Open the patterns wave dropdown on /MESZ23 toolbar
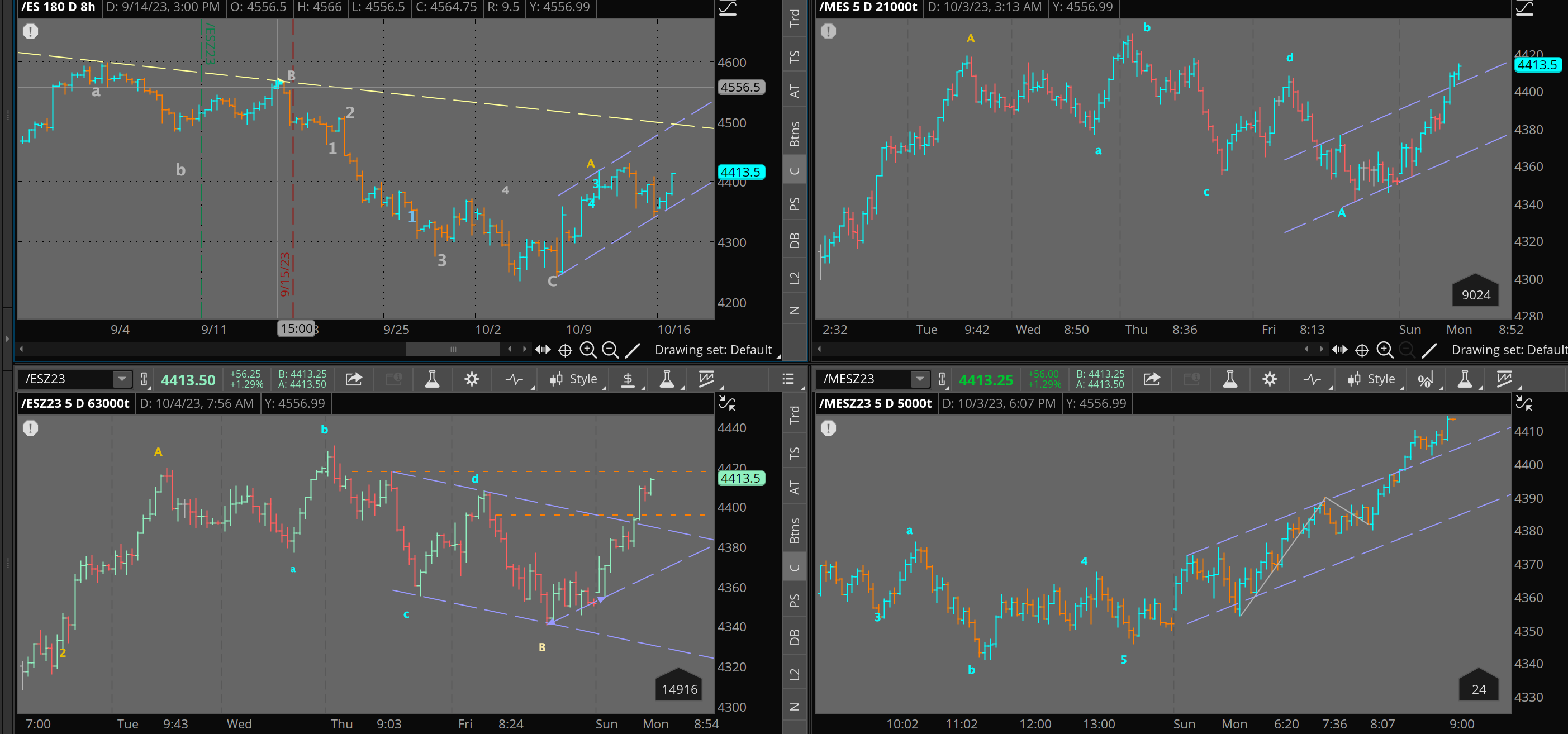Screen dimensions: 1568x734 (x=1314, y=379)
